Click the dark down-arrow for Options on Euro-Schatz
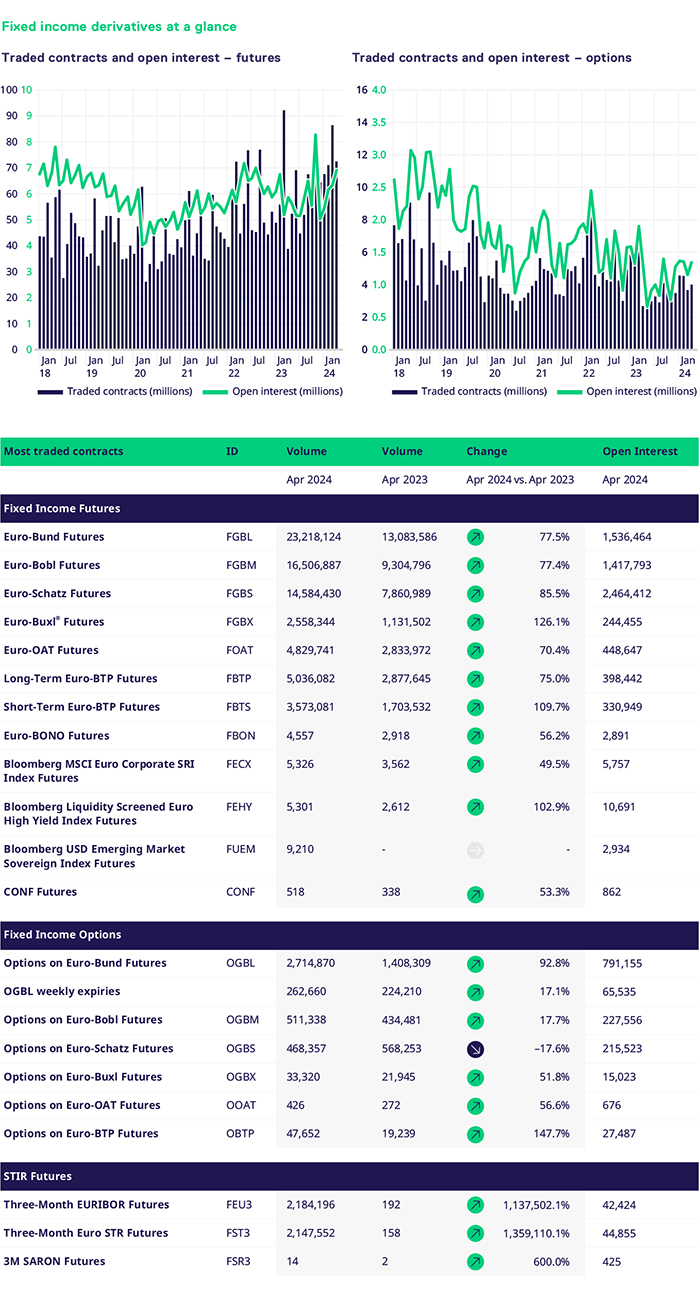The width and height of the screenshot is (700, 1298). [476, 1049]
